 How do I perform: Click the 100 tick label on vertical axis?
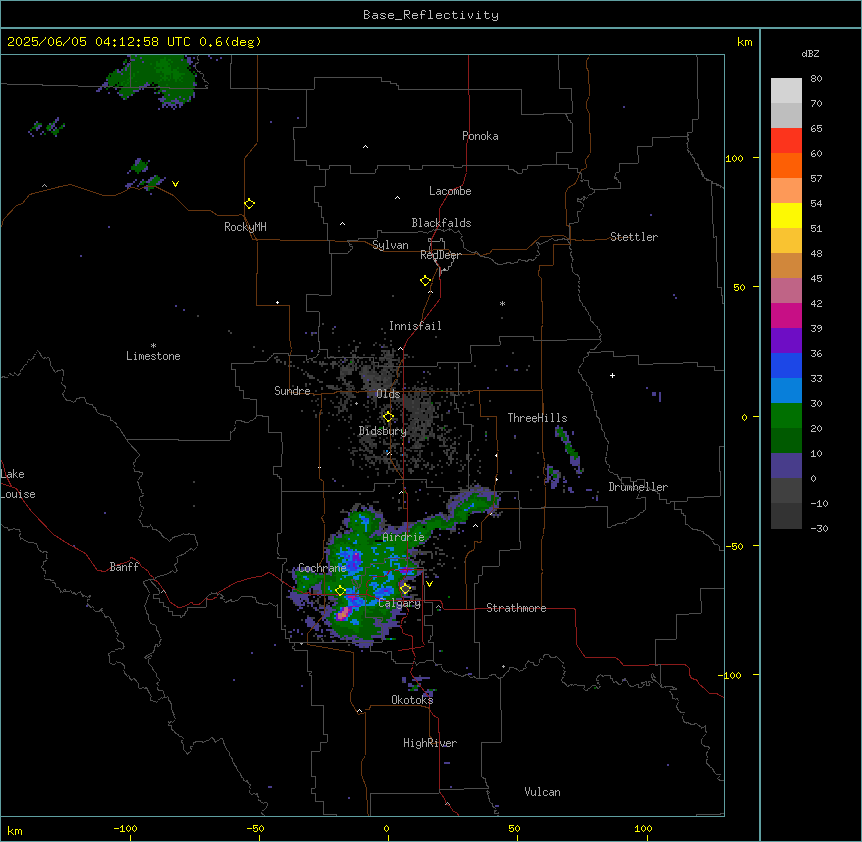tap(734, 158)
